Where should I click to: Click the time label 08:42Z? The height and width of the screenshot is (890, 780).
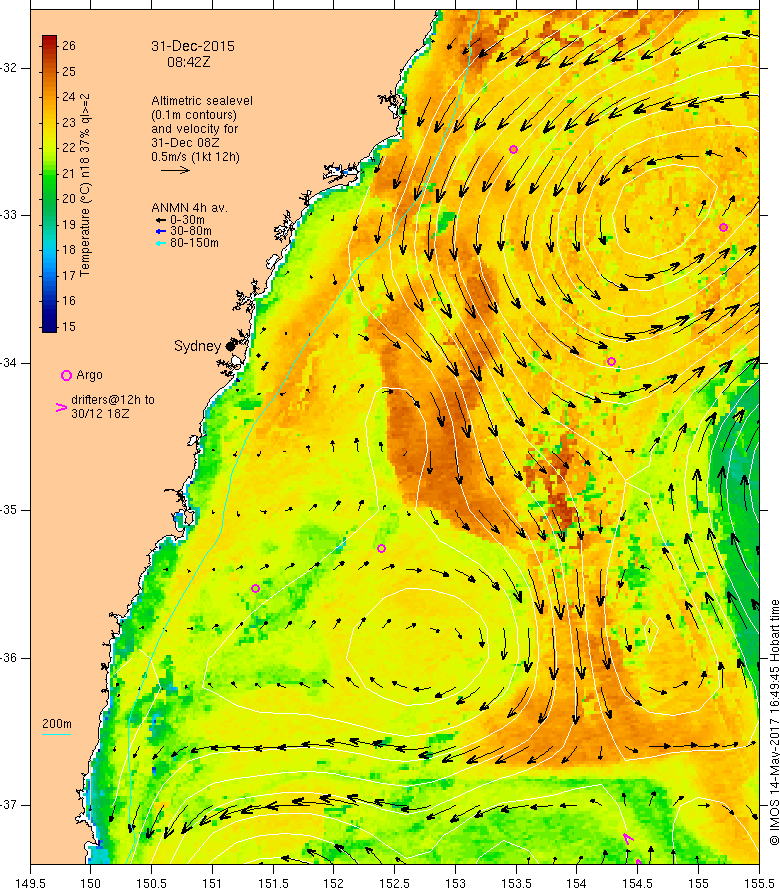tap(188, 62)
